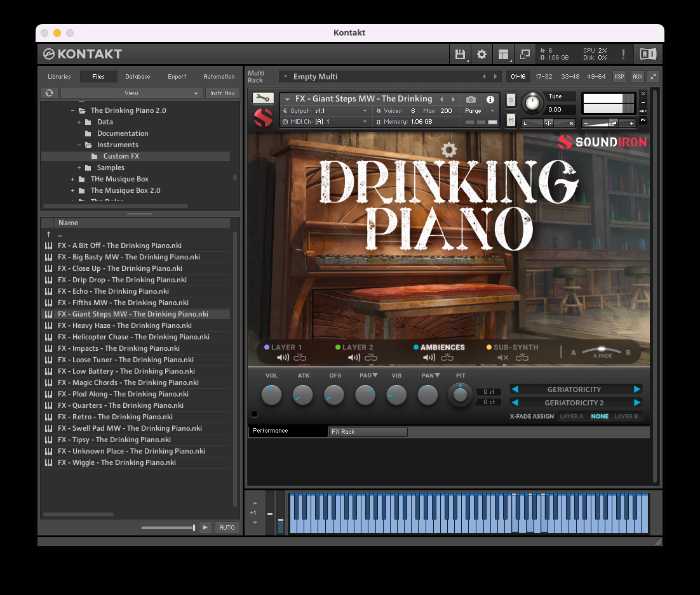Click the gear icon above Drinking Piano title
700x595 pixels.
[x=449, y=150]
